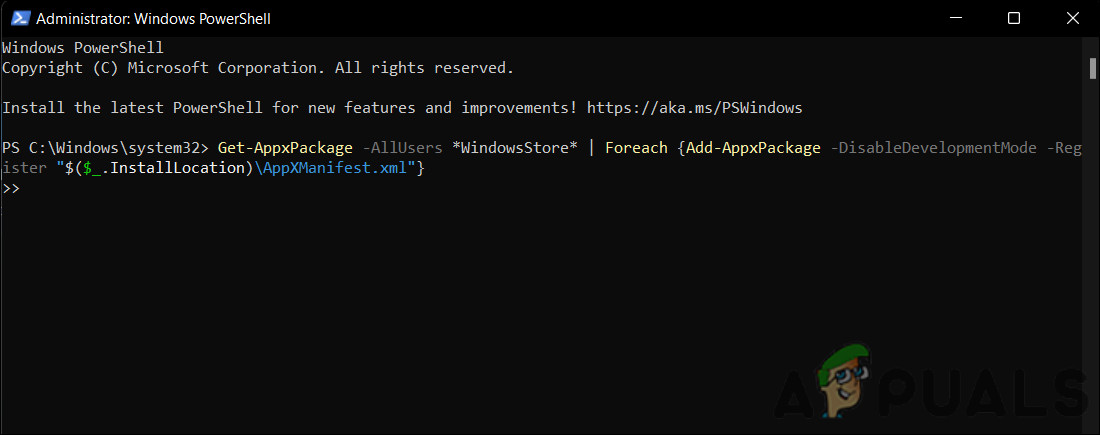Click the scrollbar up arrow
Screen dimensions: 1100x435
(1092, 45)
